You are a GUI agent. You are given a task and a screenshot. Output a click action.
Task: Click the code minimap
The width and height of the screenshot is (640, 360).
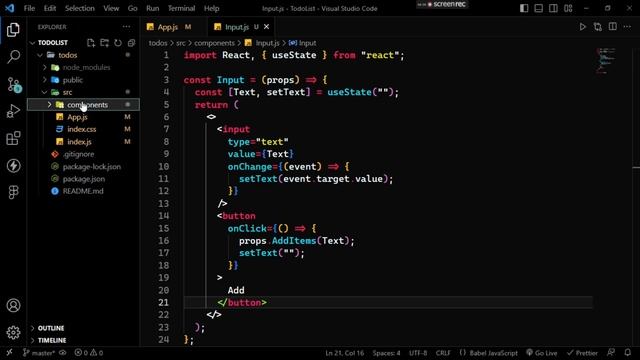(607, 61)
